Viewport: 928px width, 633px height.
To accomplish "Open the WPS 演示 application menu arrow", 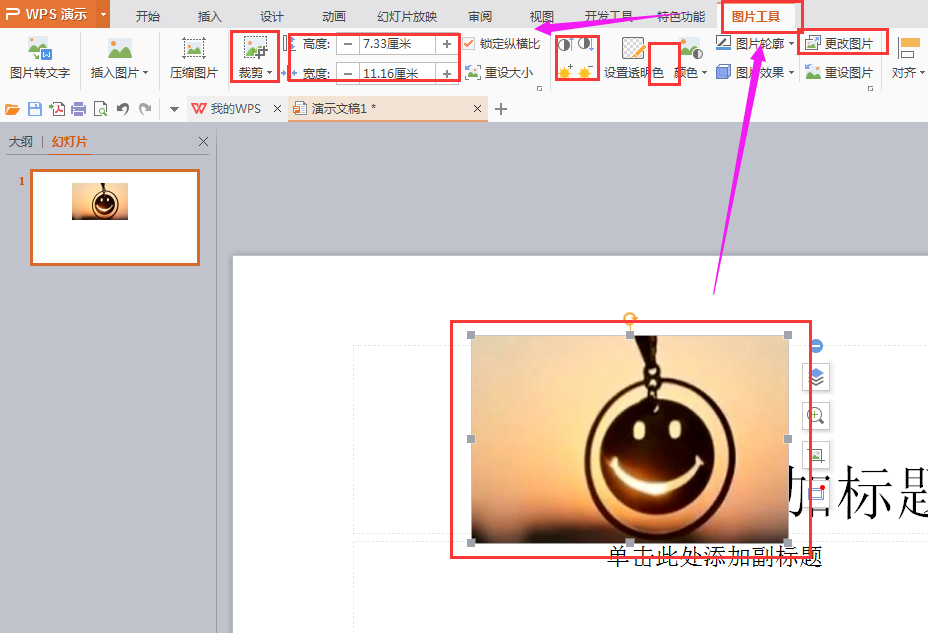I will pos(103,14).
